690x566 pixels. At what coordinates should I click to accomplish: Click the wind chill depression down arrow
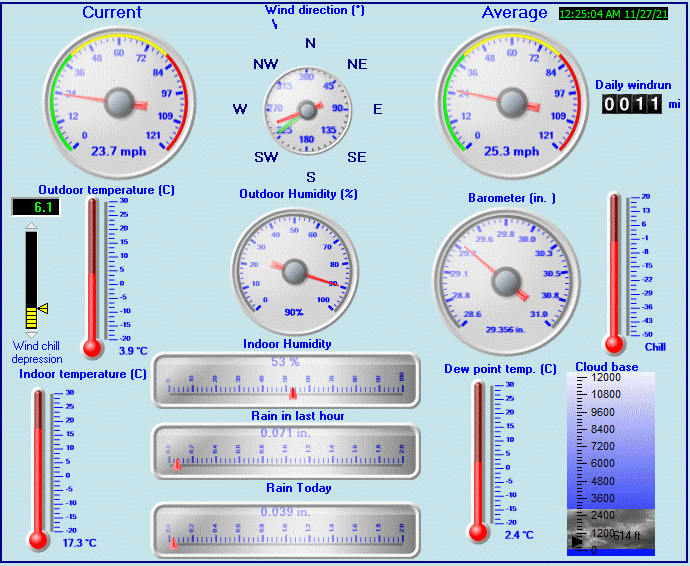(31, 335)
